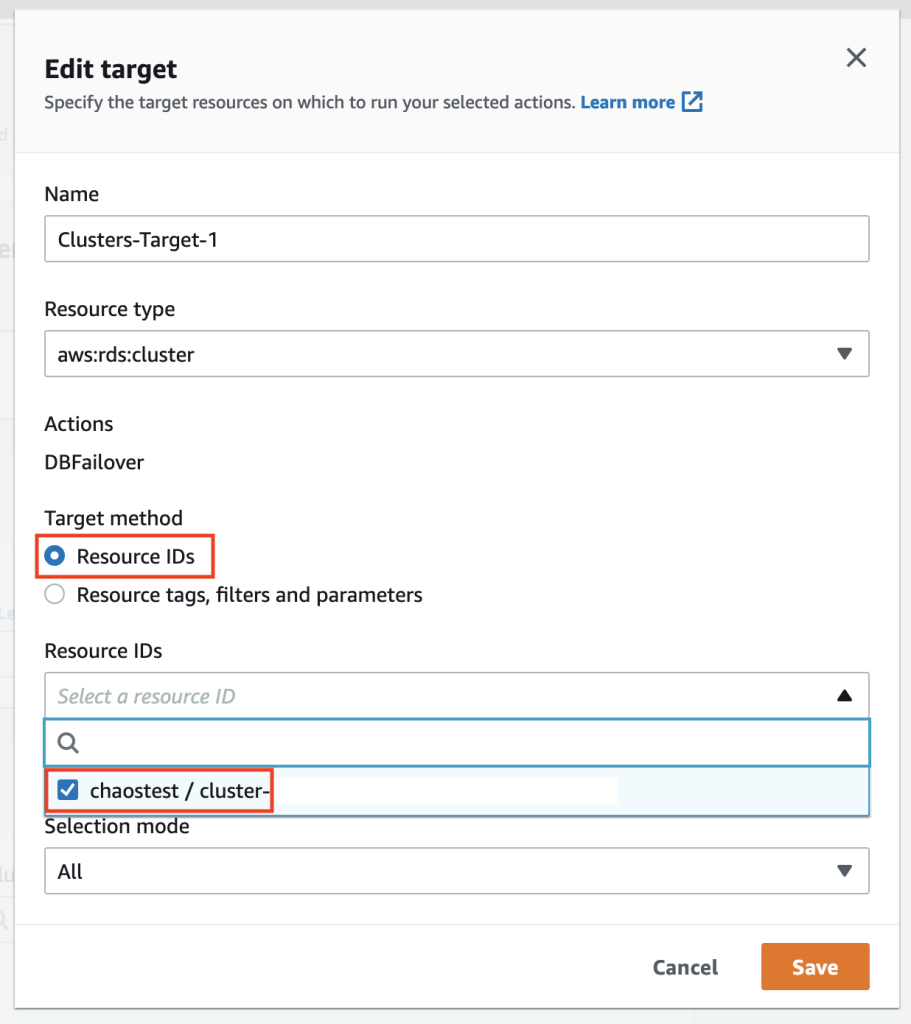Click the dropdown arrow for Selection mode

[x=845, y=870]
